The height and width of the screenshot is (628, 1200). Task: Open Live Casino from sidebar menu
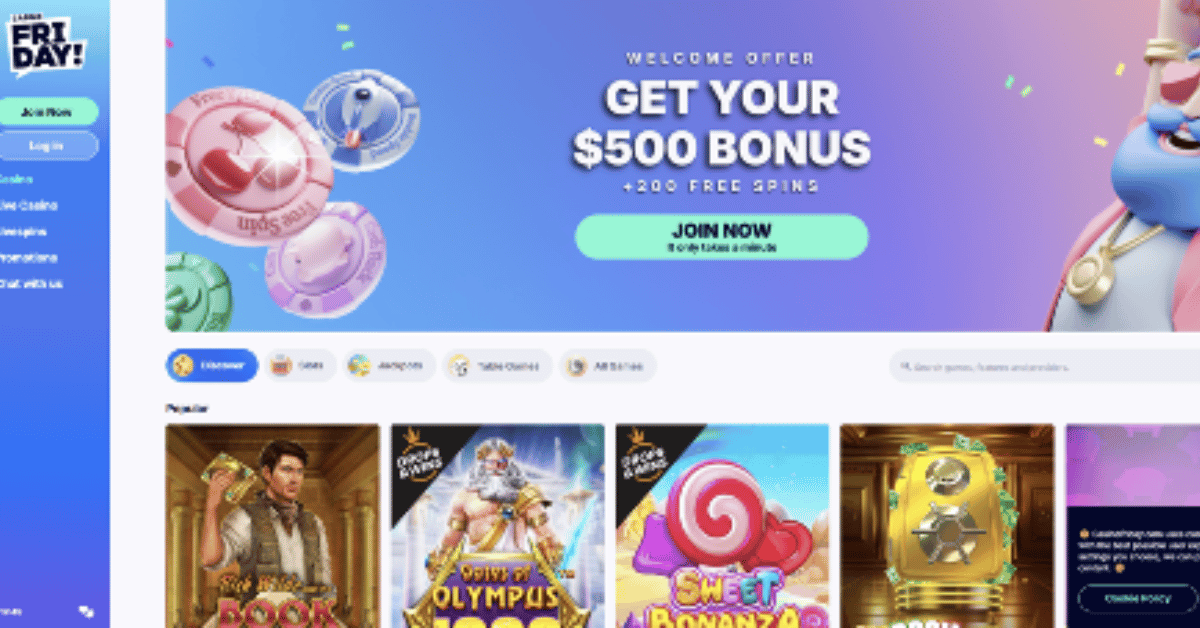(x=28, y=206)
